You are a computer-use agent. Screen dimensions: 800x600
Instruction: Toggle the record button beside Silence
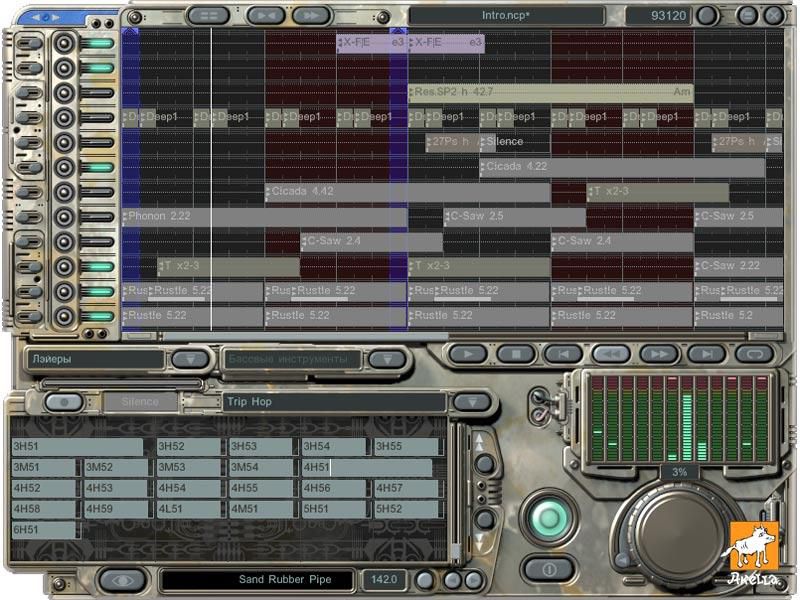65,401
